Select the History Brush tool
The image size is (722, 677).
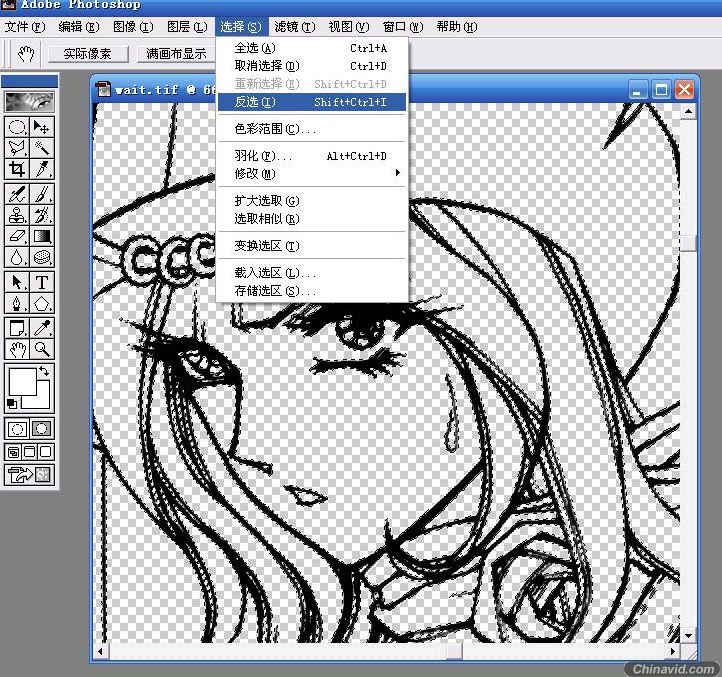(42, 215)
